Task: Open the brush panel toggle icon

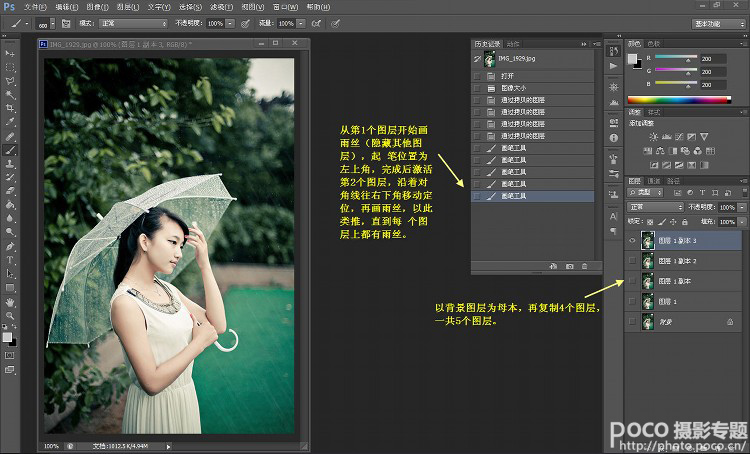Action: point(66,23)
